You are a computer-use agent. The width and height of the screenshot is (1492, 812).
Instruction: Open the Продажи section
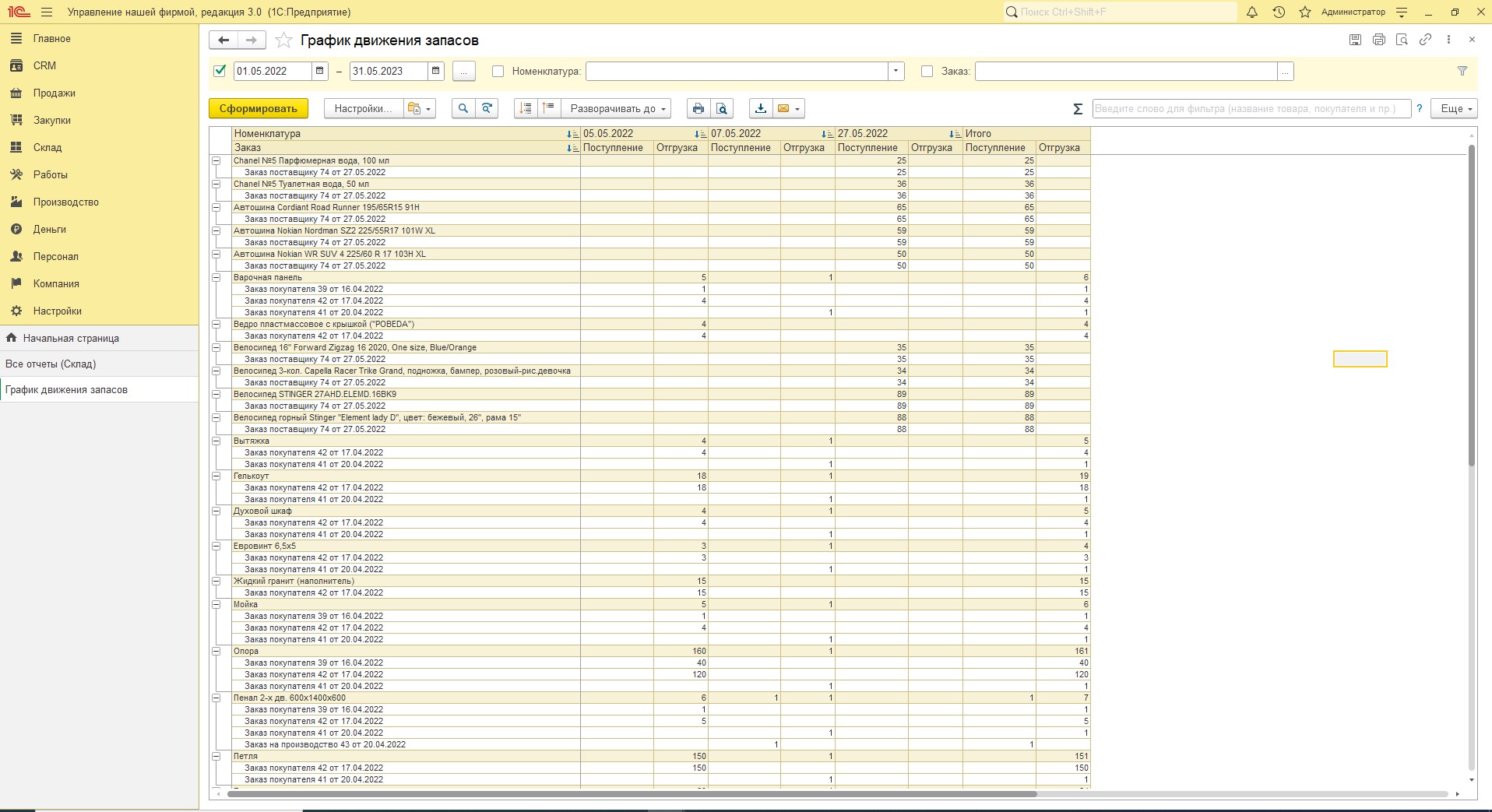tap(100, 93)
